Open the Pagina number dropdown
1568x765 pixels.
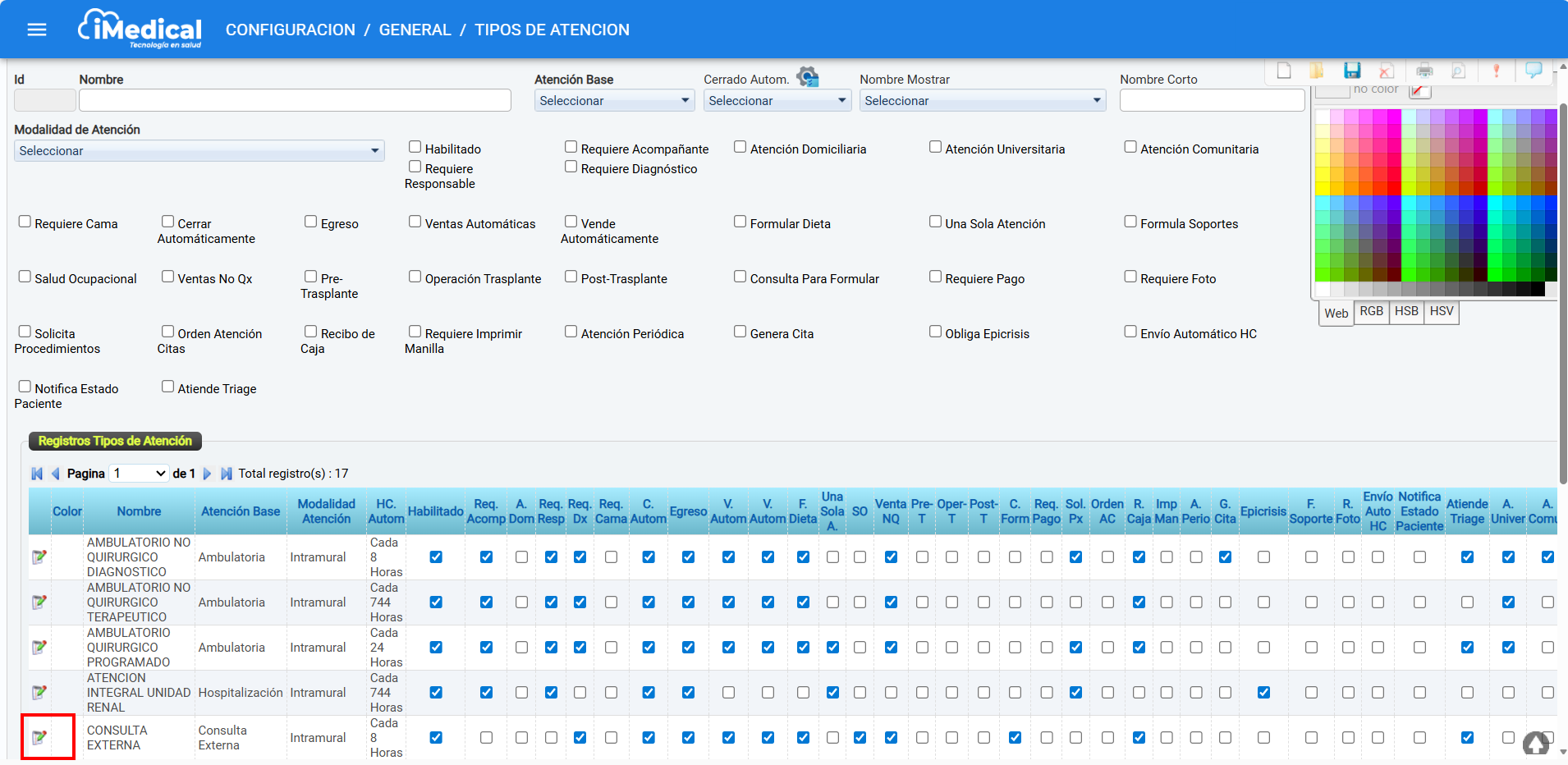(x=139, y=474)
